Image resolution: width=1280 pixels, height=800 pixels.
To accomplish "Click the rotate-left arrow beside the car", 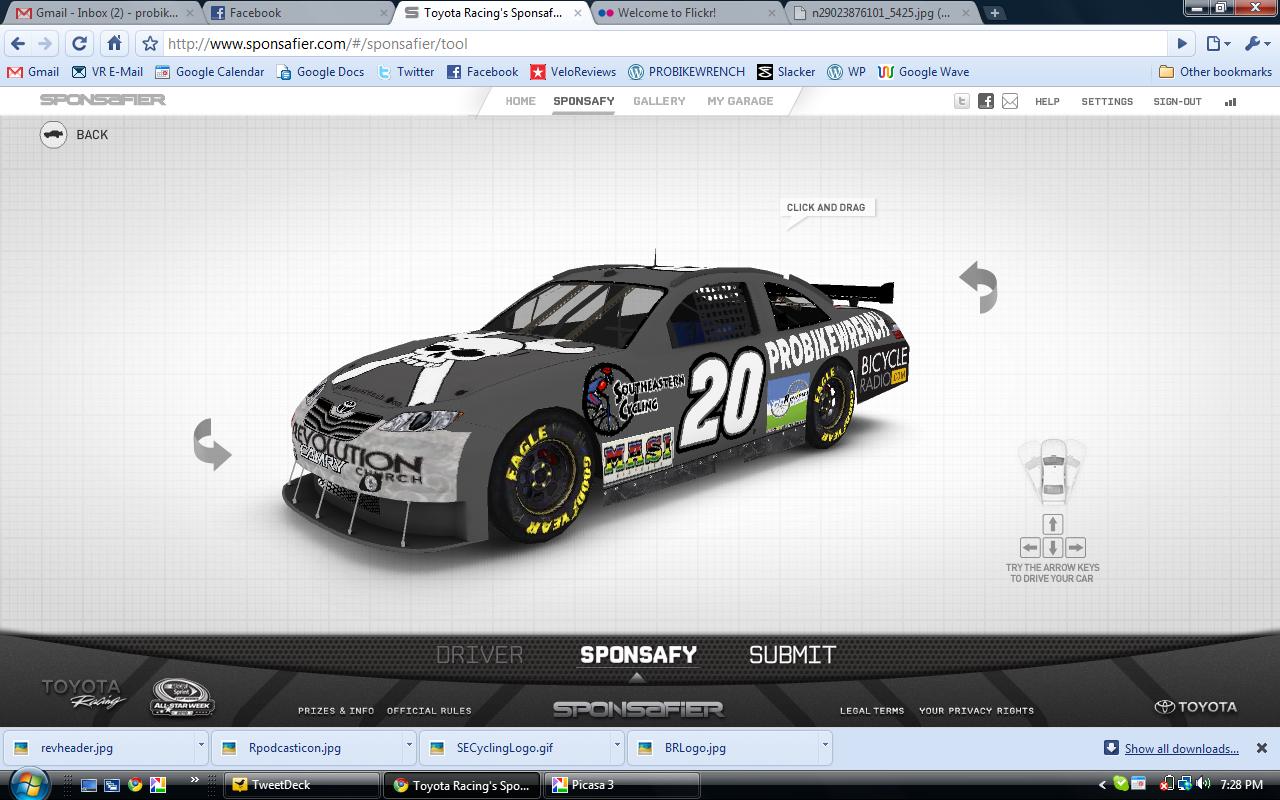I will (x=212, y=445).
